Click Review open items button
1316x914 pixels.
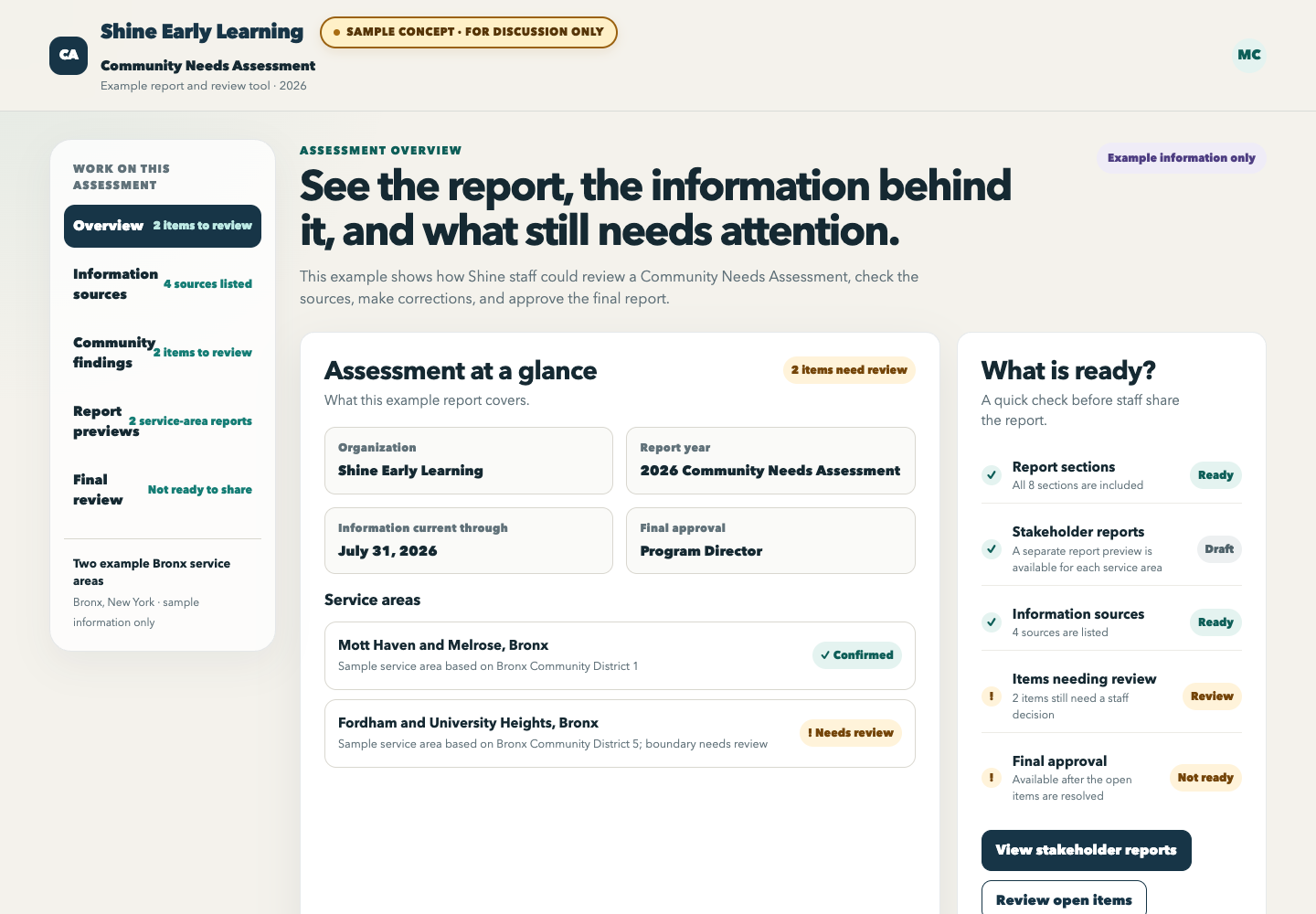[x=1064, y=900]
